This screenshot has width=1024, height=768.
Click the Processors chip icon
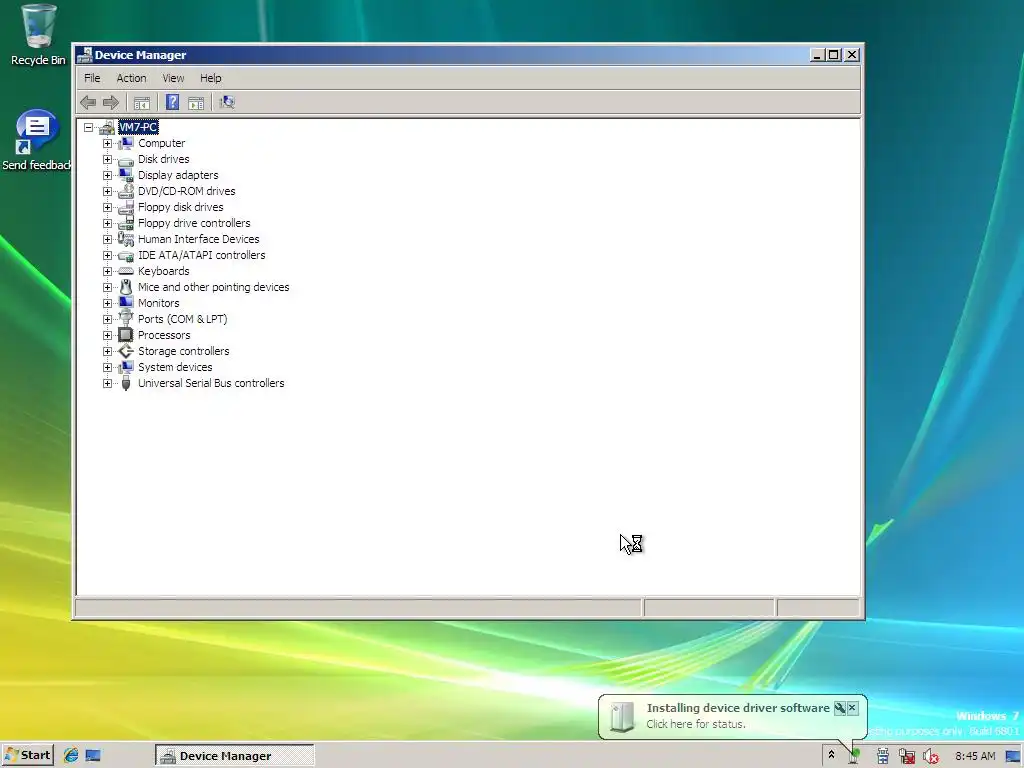pos(126,335)
